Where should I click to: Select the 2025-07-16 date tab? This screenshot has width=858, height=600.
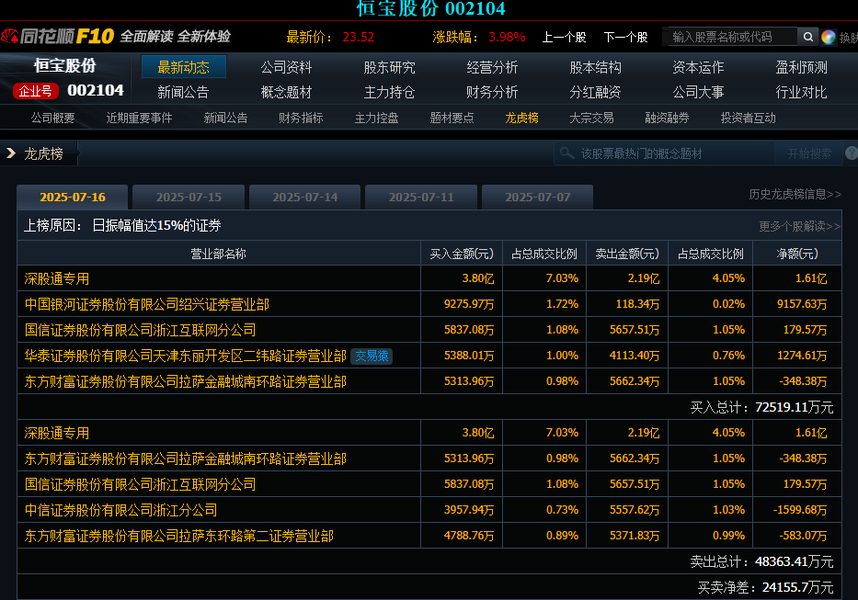72,197
